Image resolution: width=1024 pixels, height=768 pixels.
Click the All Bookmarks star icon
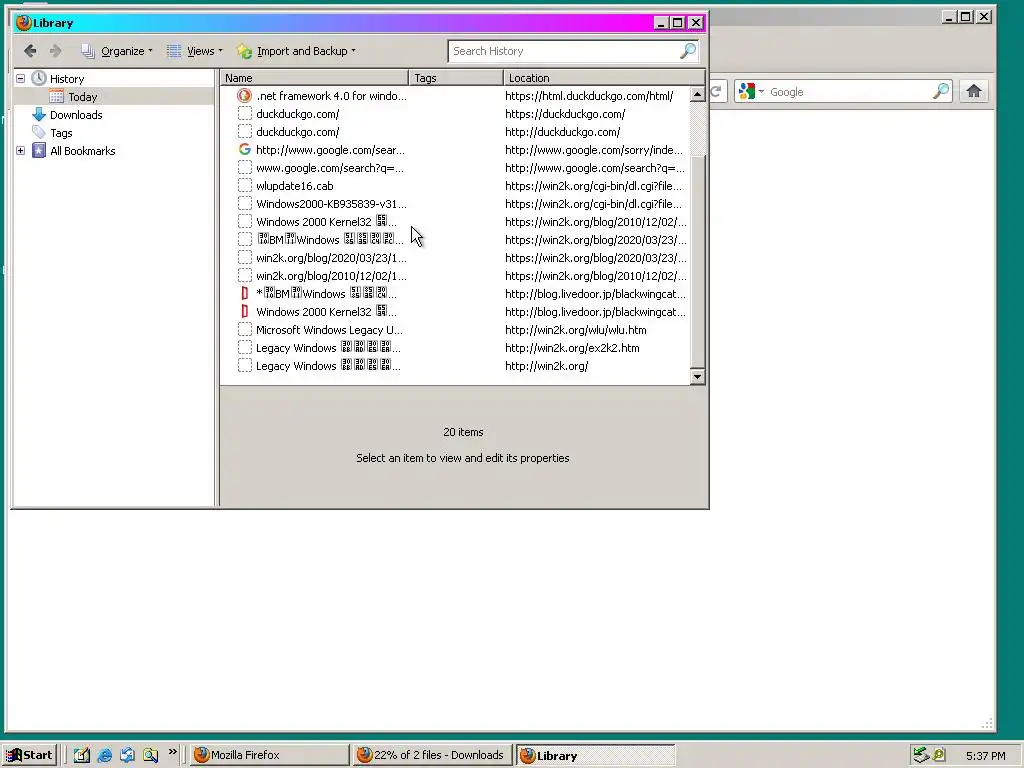click(39, 151)
